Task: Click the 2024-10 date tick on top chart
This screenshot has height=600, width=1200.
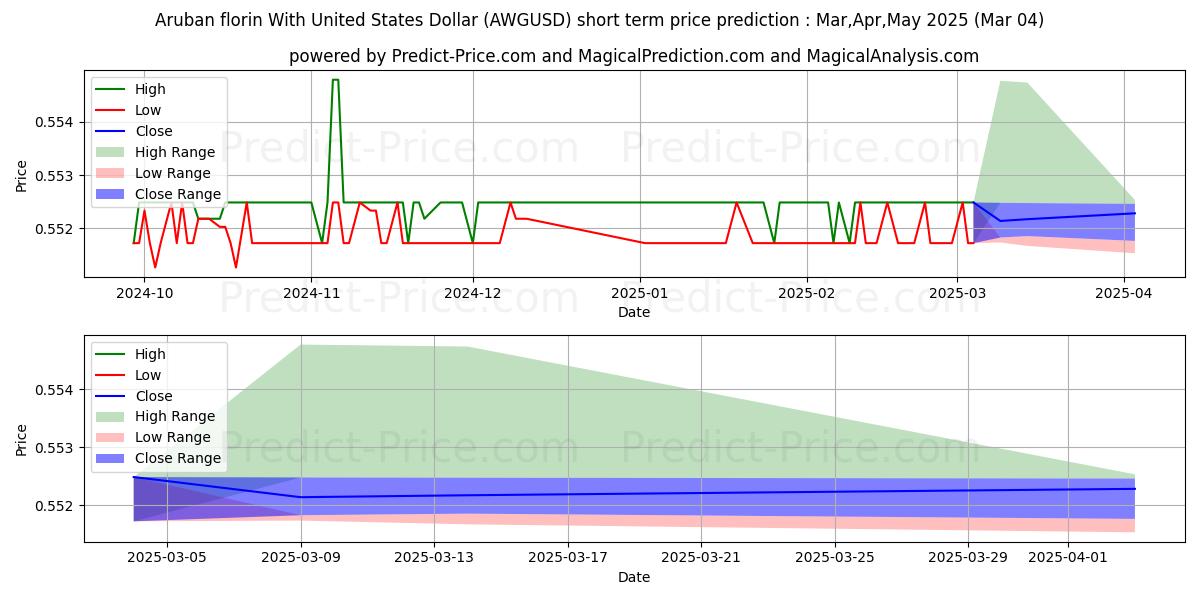Action: pyautogui.click(x=145, y=293)
